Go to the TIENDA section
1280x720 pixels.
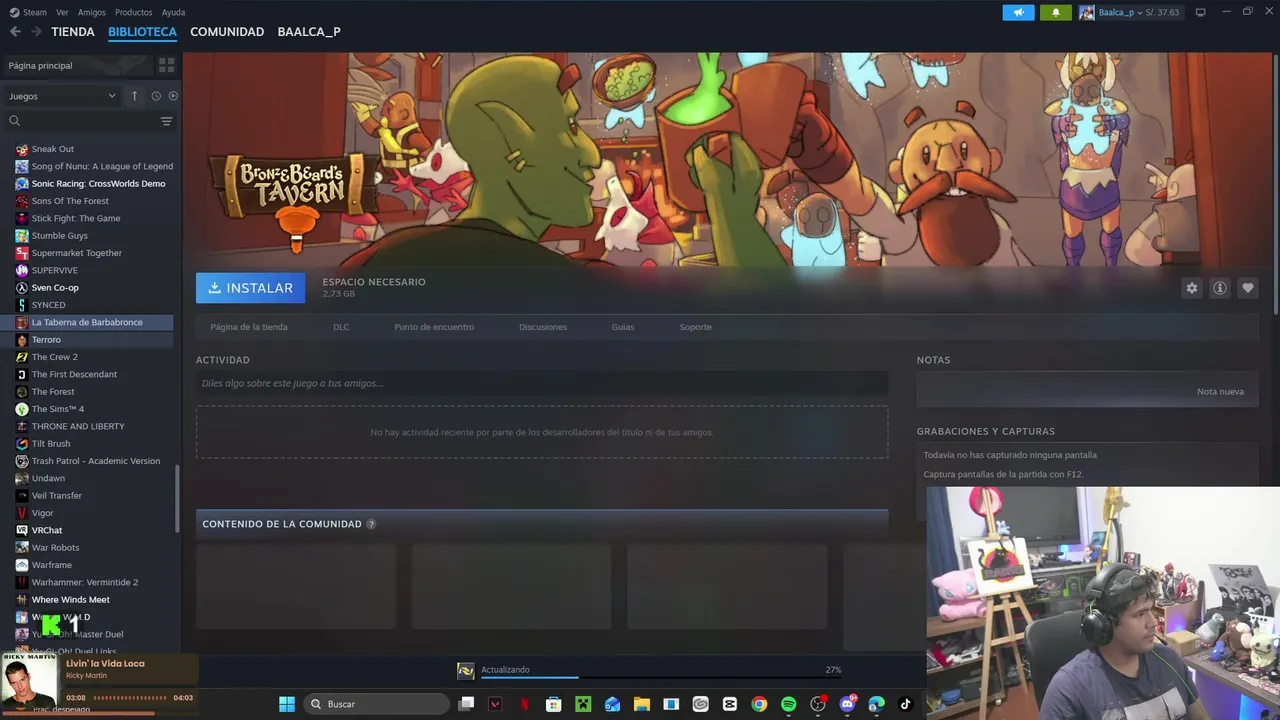[x=73, y=32]
